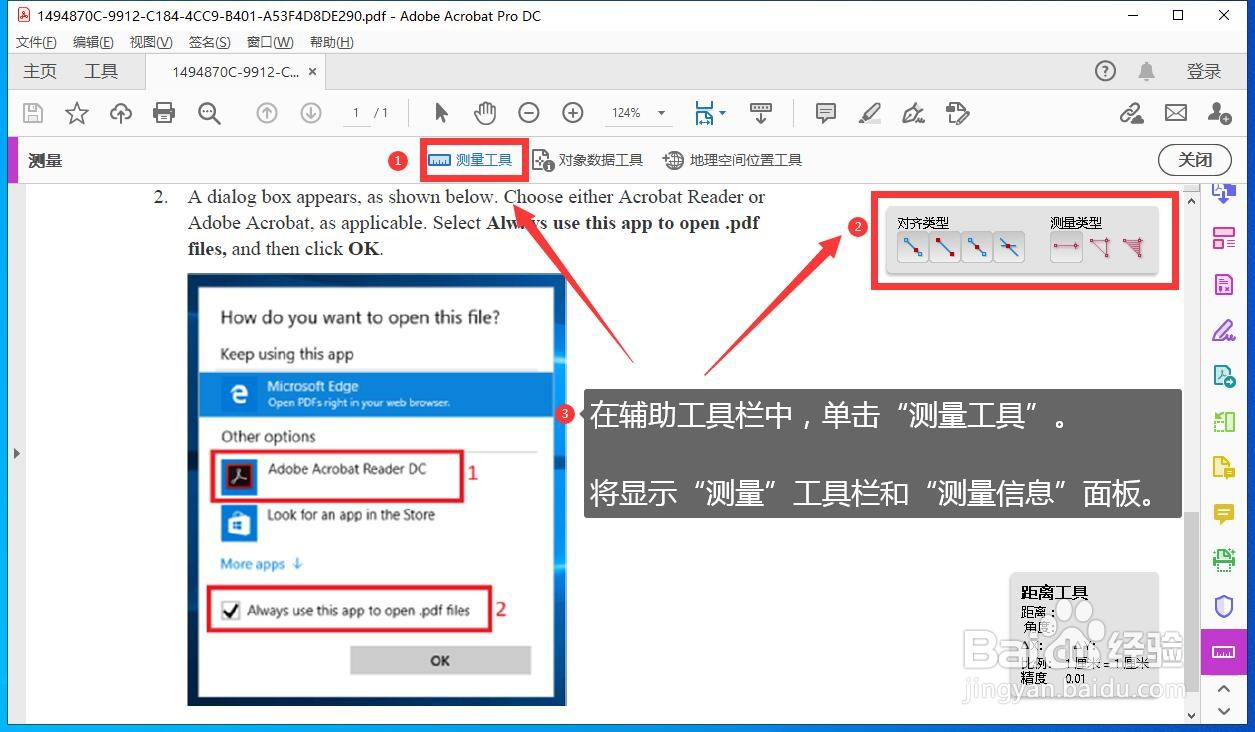This screenshot has height=732, width=1255.
Task: Activate the Hand pan tool
Action: pos(485,113)
